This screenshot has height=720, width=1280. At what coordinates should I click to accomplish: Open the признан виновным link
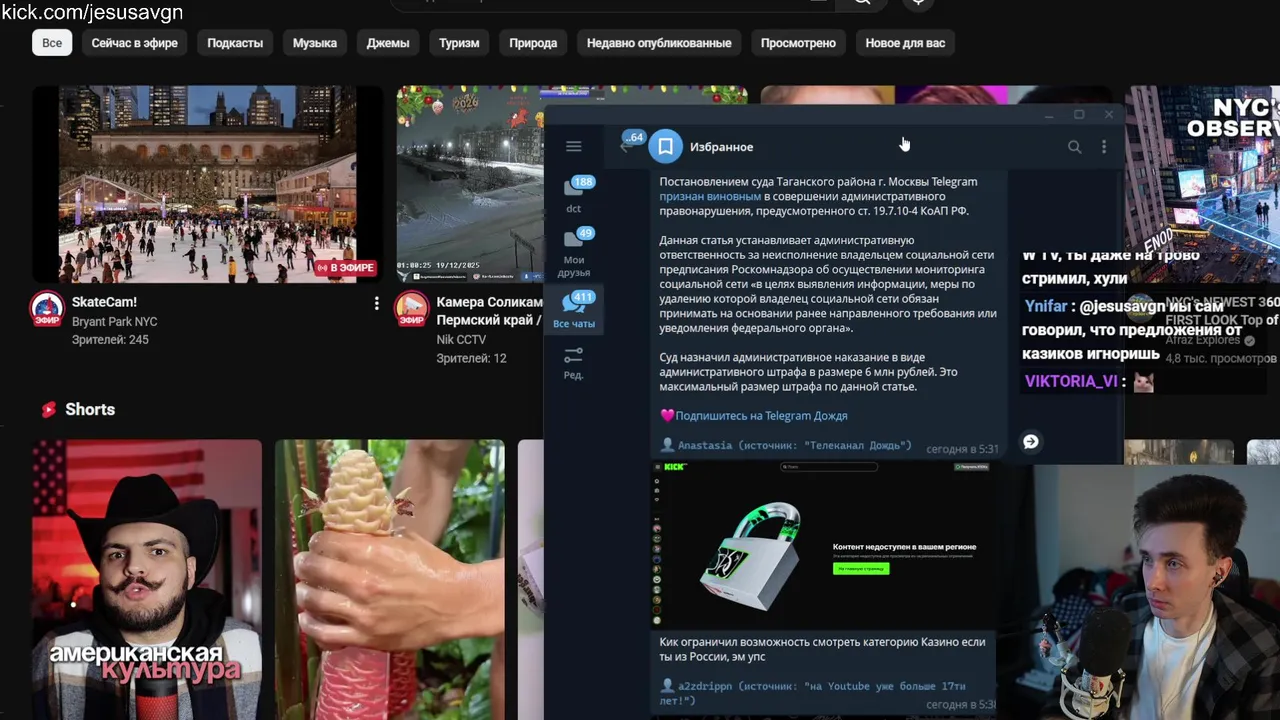click(710, 197)
